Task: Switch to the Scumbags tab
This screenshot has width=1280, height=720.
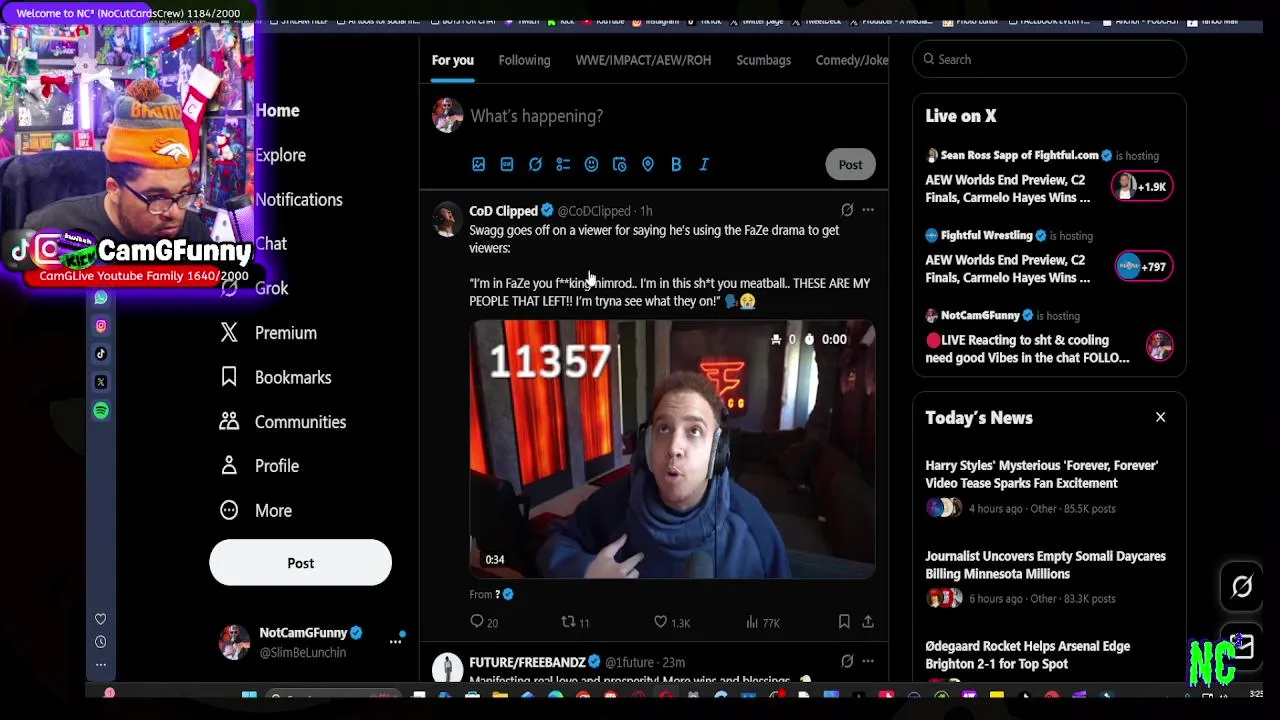Action: pos(763,60)
